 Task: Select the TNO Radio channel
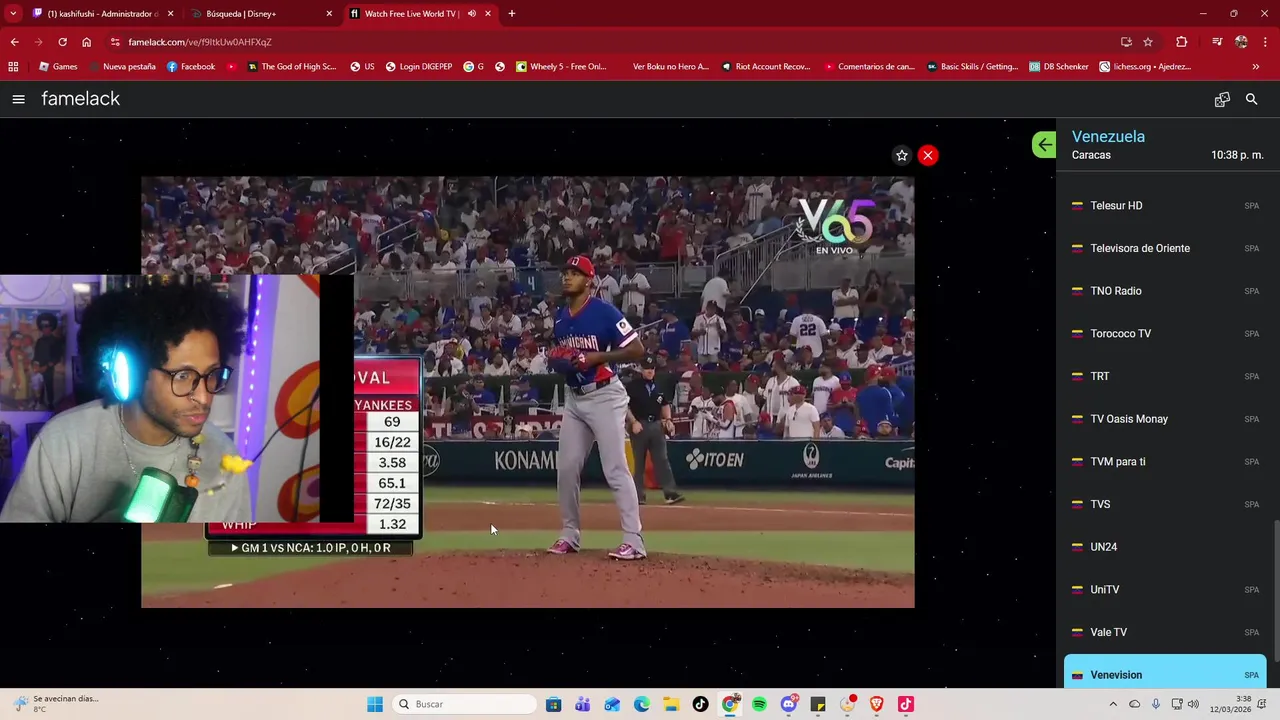pyautogui.click(x=1165, y=291)
